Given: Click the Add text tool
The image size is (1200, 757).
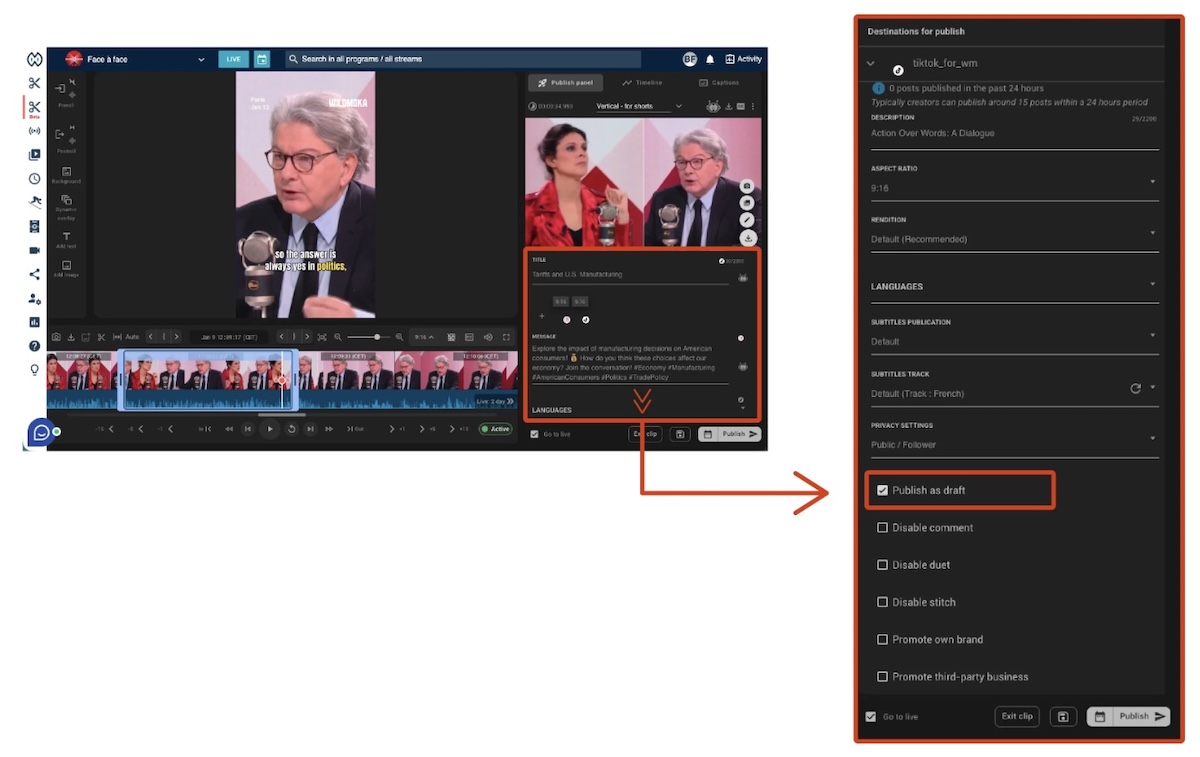Looking at the screenshot, I should [66, 239].
